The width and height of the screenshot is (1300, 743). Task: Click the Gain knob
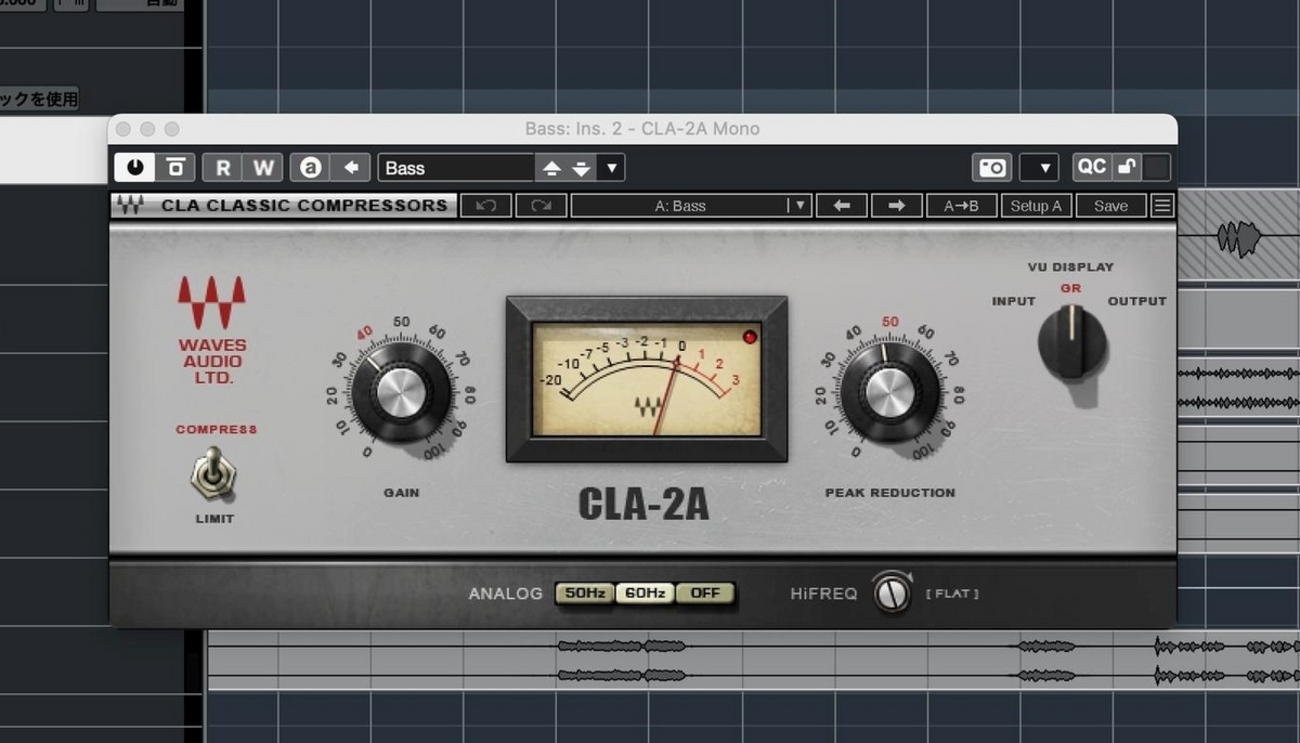coord(401,392)
